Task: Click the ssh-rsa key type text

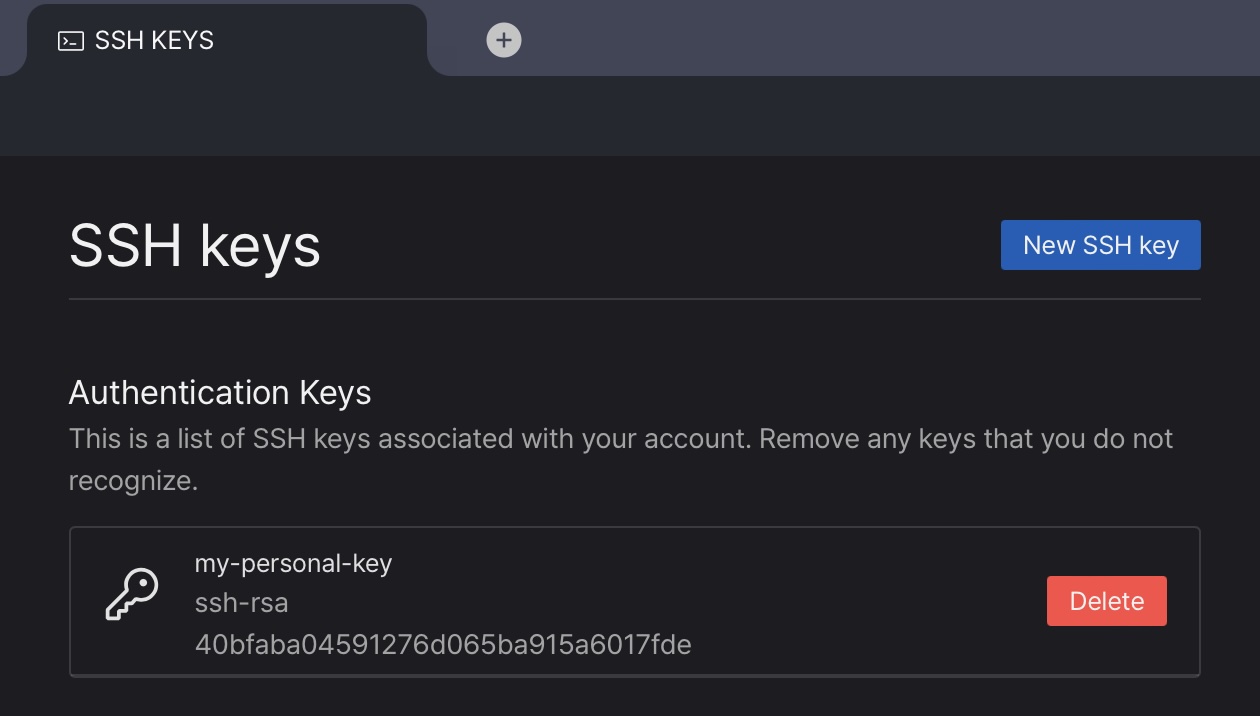Action: pyautogui.click(x=242, y=603)
